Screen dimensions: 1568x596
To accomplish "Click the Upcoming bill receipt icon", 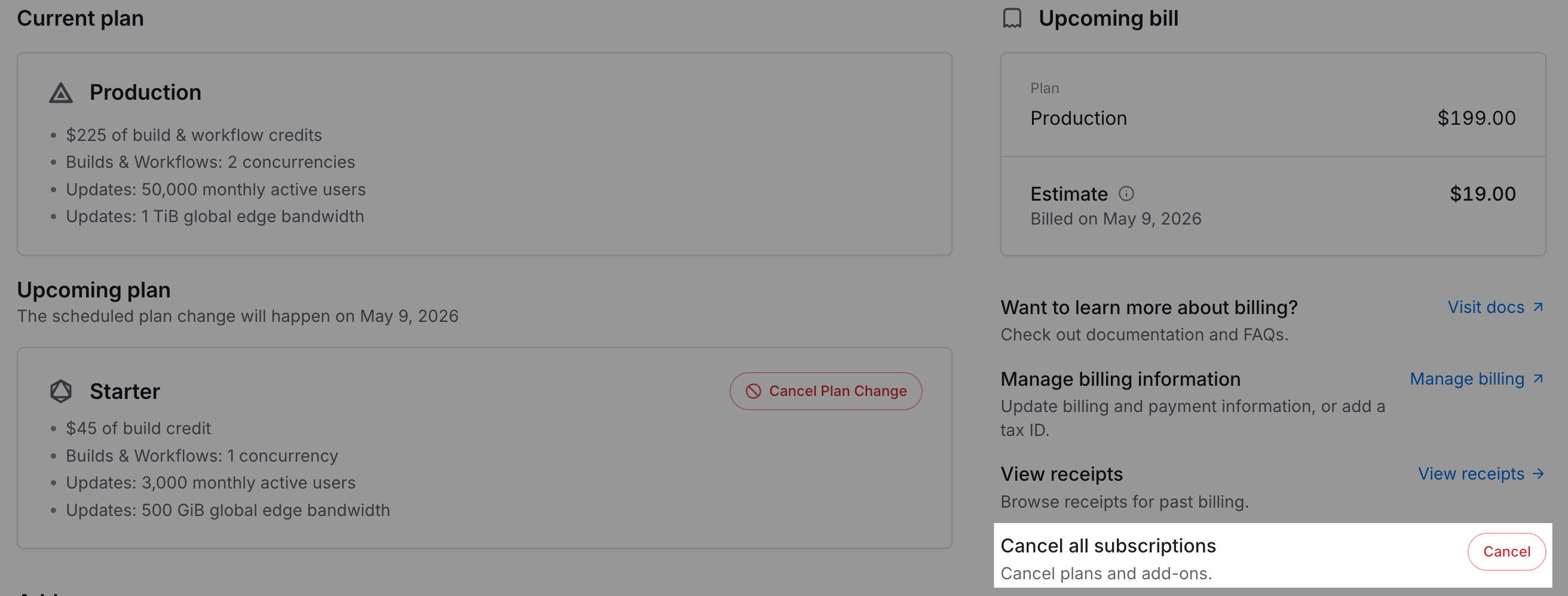I will (1012, 19).
